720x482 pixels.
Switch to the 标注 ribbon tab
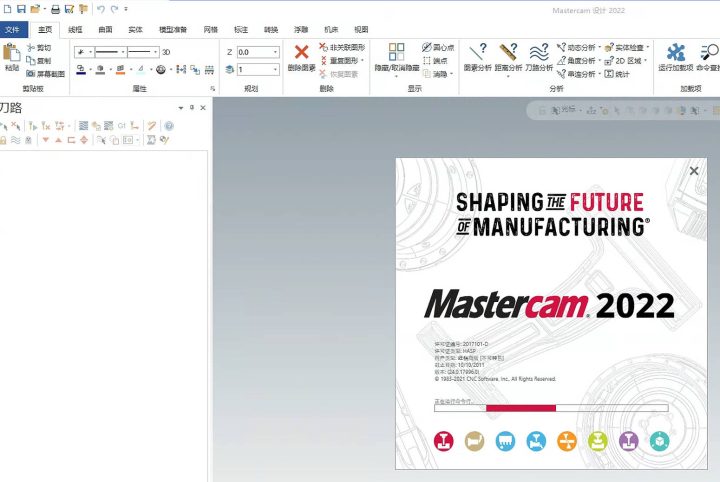point(241,29)
